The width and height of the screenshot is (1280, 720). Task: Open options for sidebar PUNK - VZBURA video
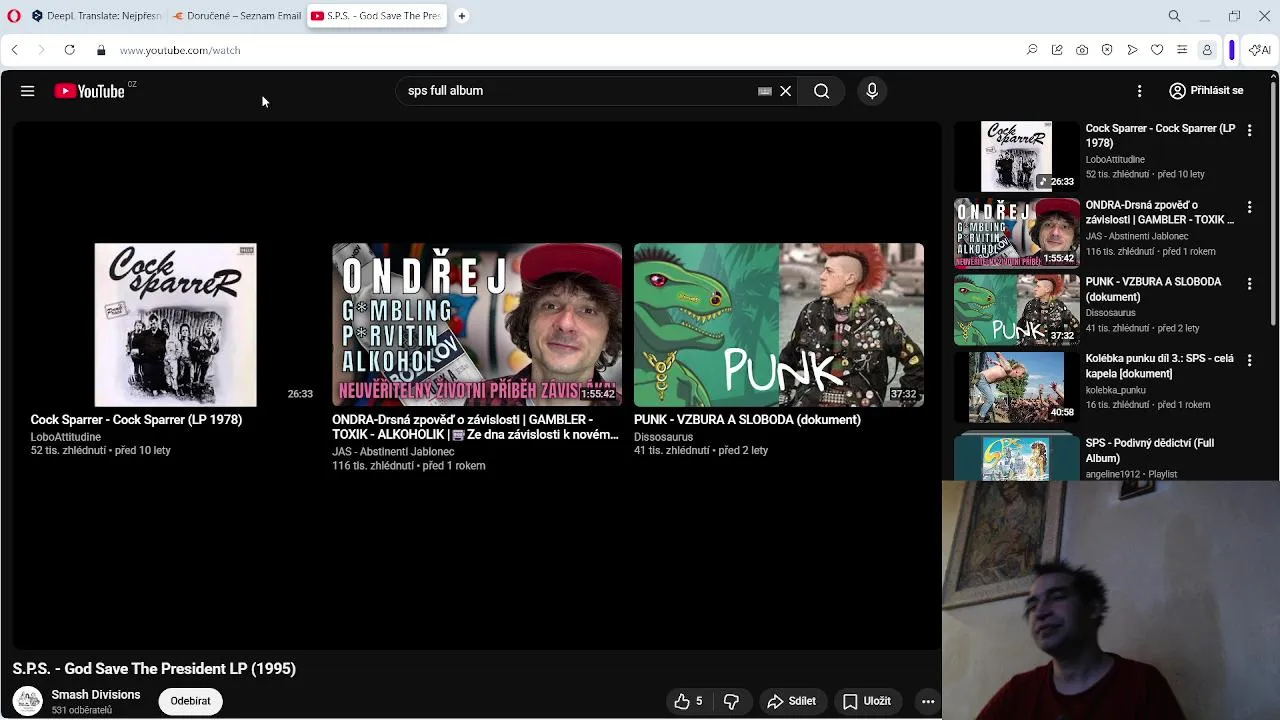[x=1249, y=284]
